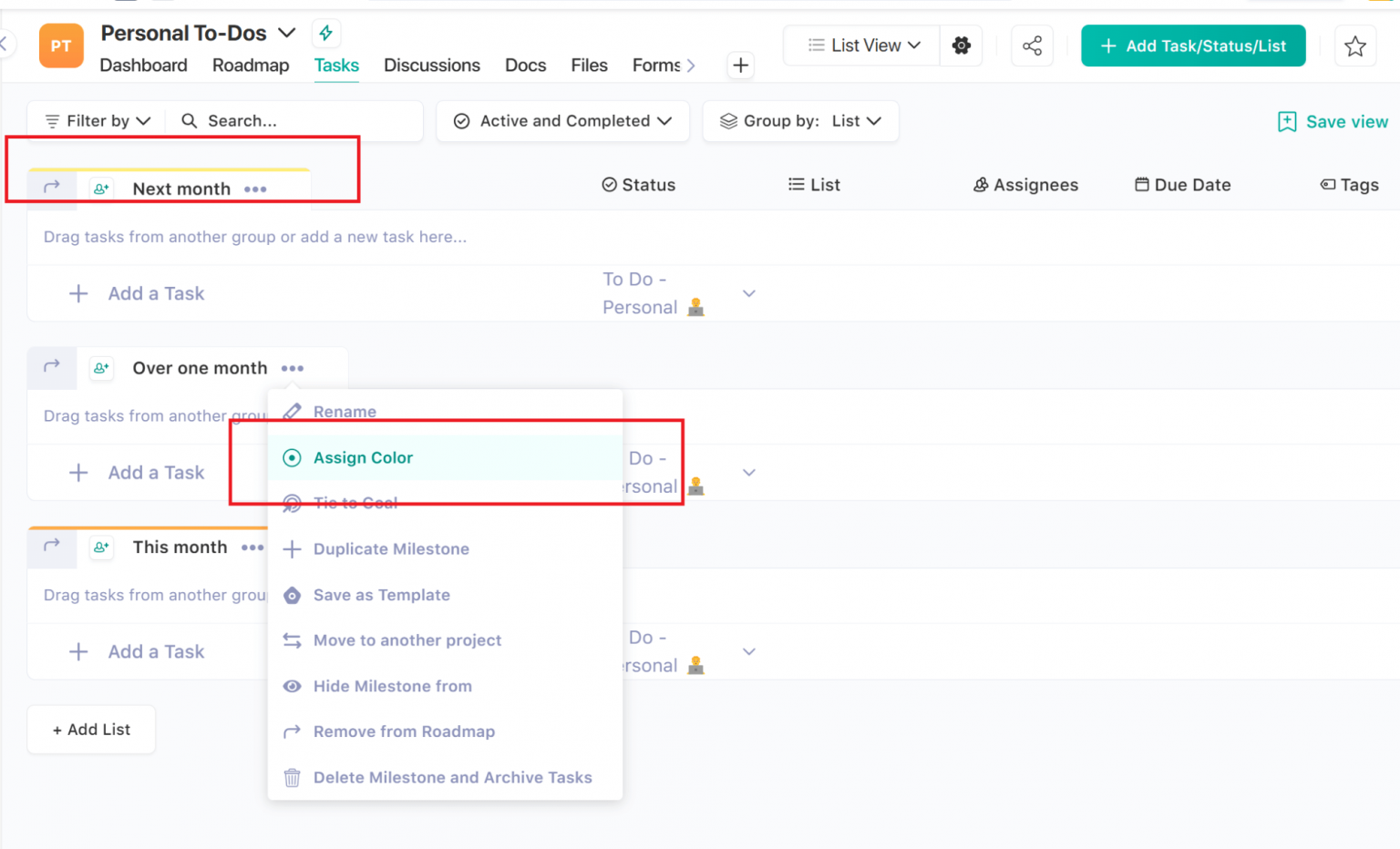Click the plus icon in Next month's Add a Task row

coord(78,293)
